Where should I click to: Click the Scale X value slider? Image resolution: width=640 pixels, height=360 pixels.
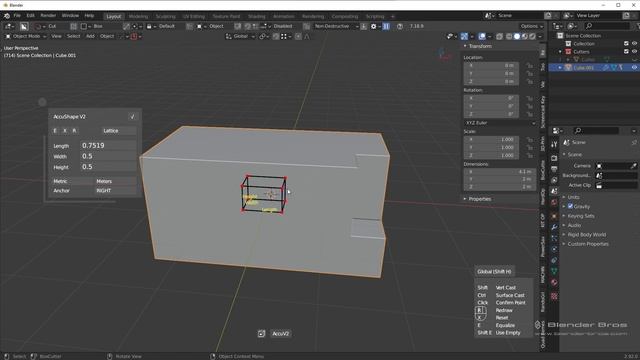(x=491, y=139)
